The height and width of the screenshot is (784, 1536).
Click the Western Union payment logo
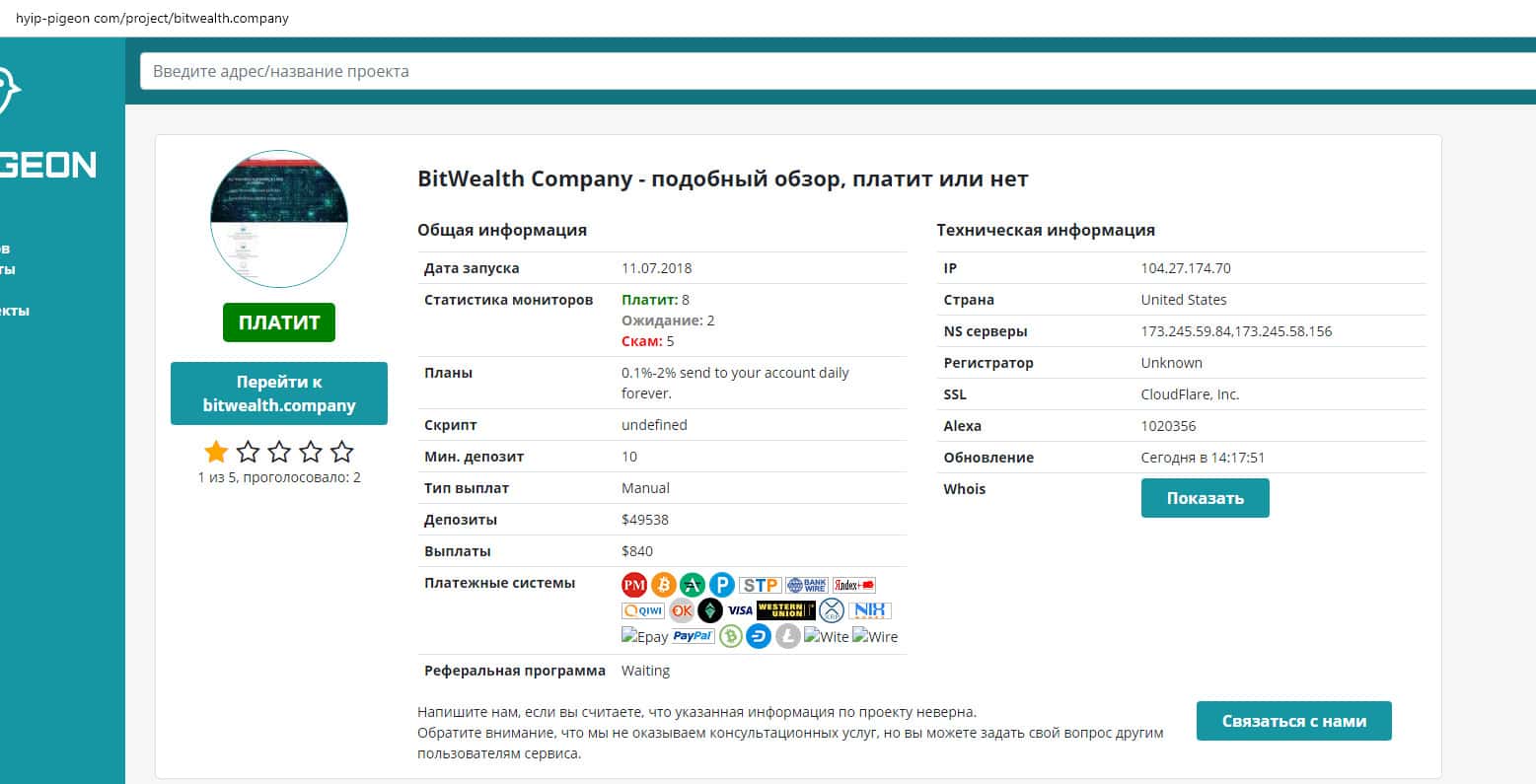click(785, 610)
